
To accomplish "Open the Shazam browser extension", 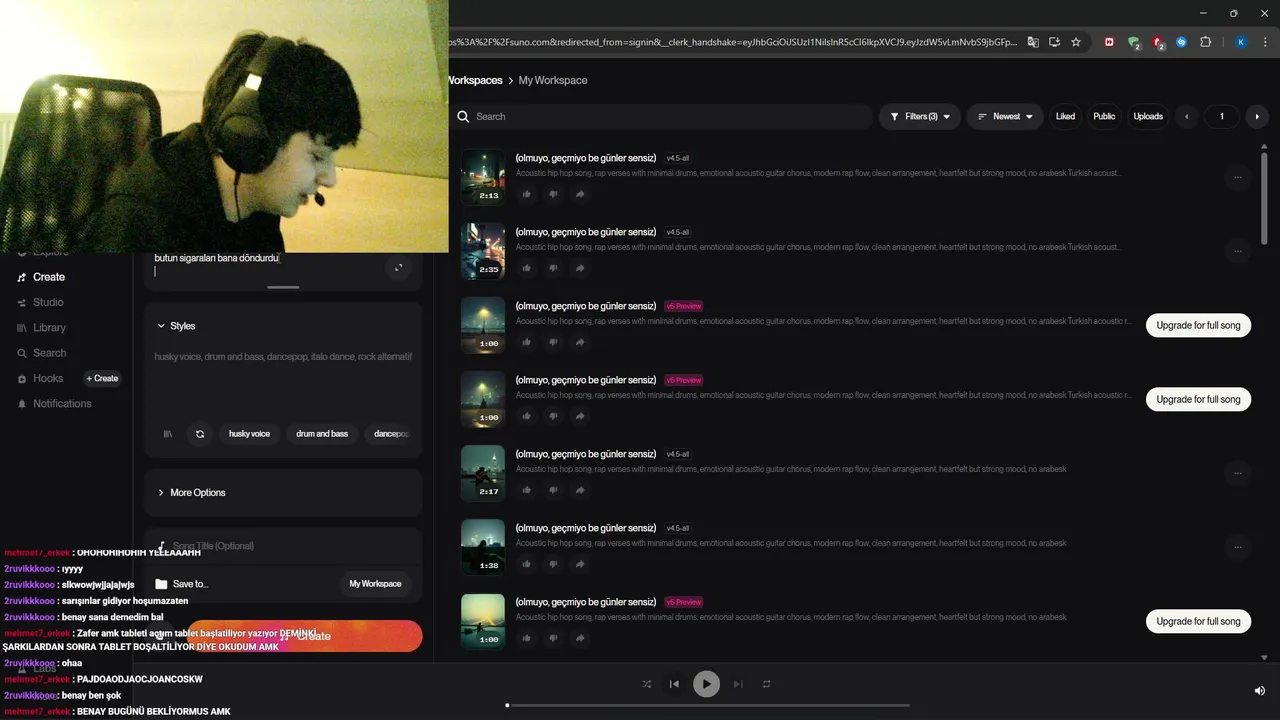I will pos(1181,42).
